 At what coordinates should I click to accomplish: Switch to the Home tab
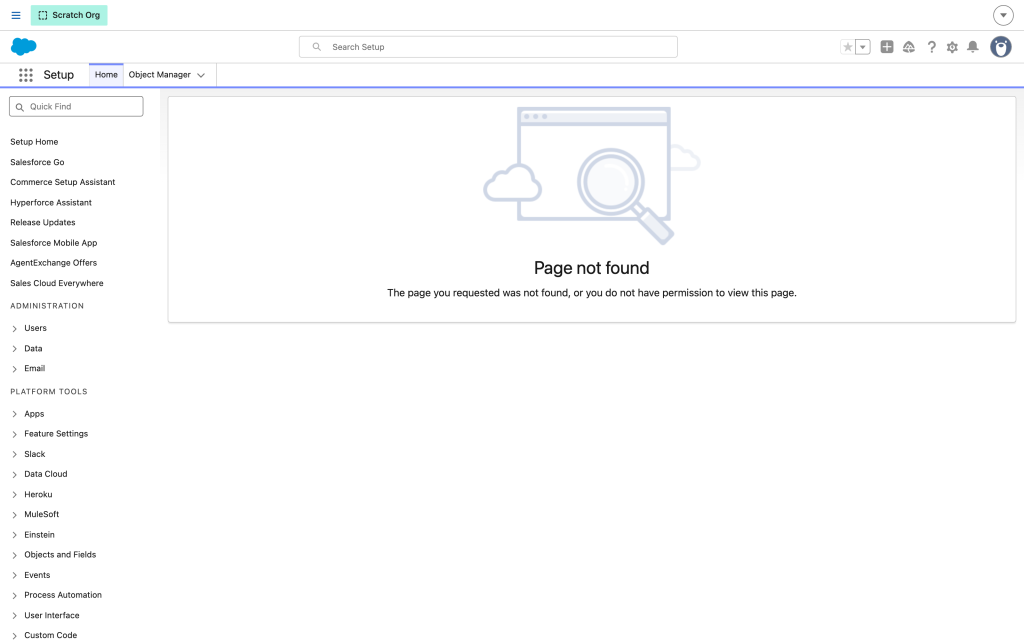[x=106, y=74]
